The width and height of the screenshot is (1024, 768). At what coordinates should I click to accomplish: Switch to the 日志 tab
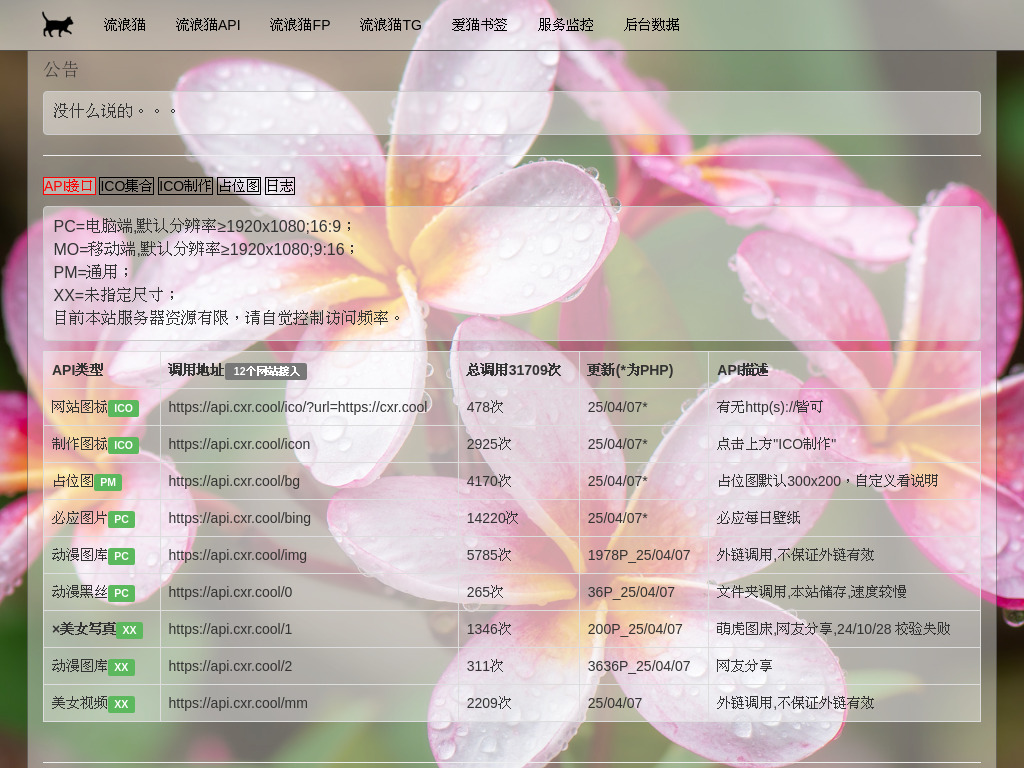(x=280, y=186)
